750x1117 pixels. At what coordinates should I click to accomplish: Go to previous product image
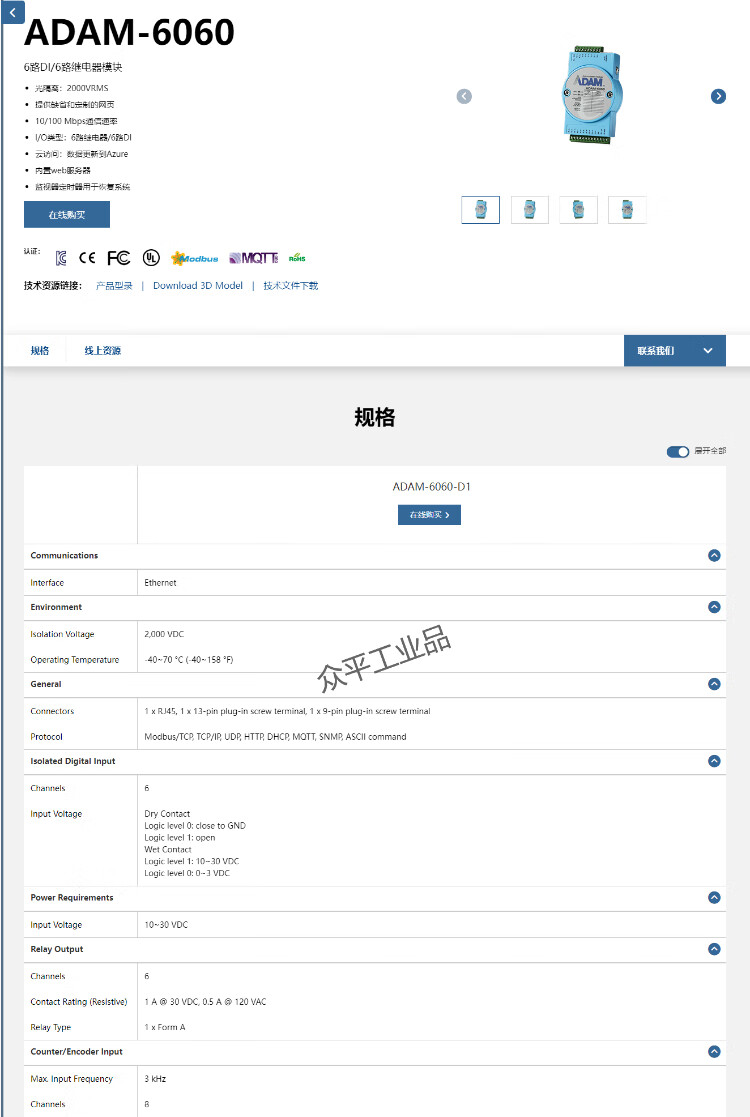point(464,96)
